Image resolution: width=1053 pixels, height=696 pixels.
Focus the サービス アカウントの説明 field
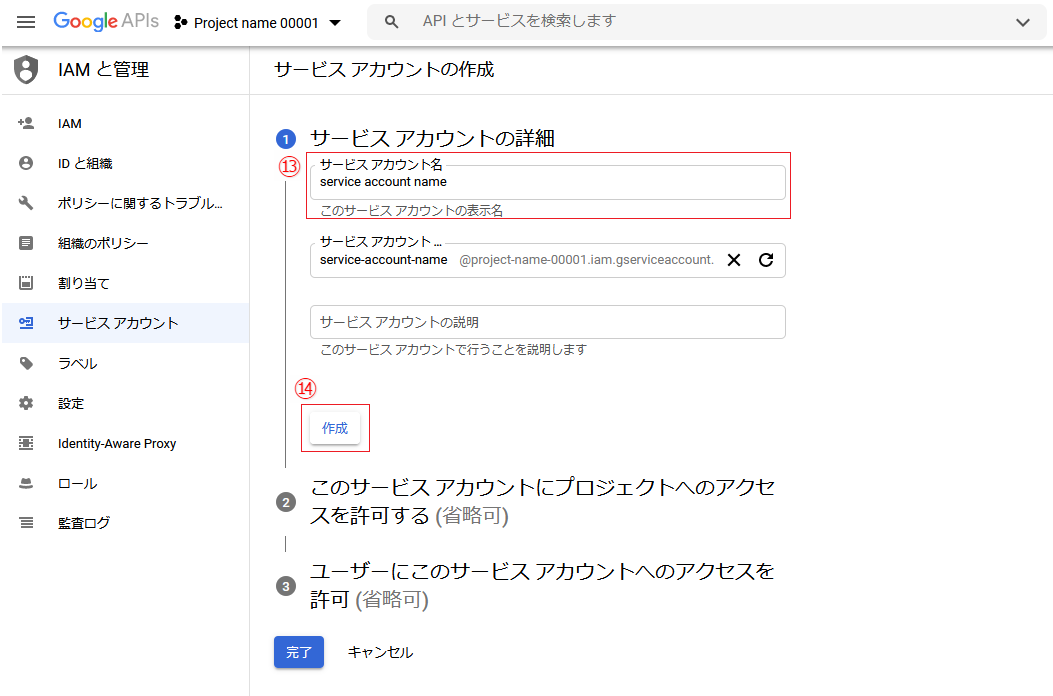tap(547, 322)
